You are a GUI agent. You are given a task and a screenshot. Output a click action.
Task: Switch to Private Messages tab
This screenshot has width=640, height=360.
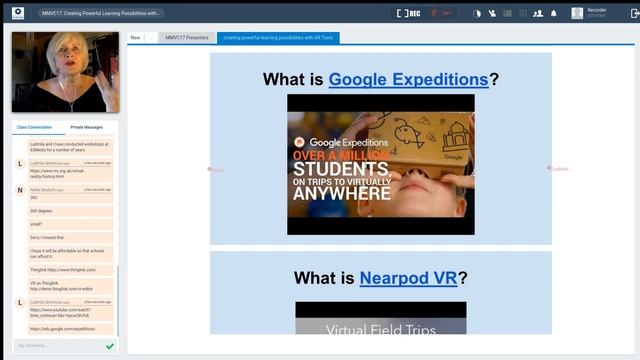point(87,127)
